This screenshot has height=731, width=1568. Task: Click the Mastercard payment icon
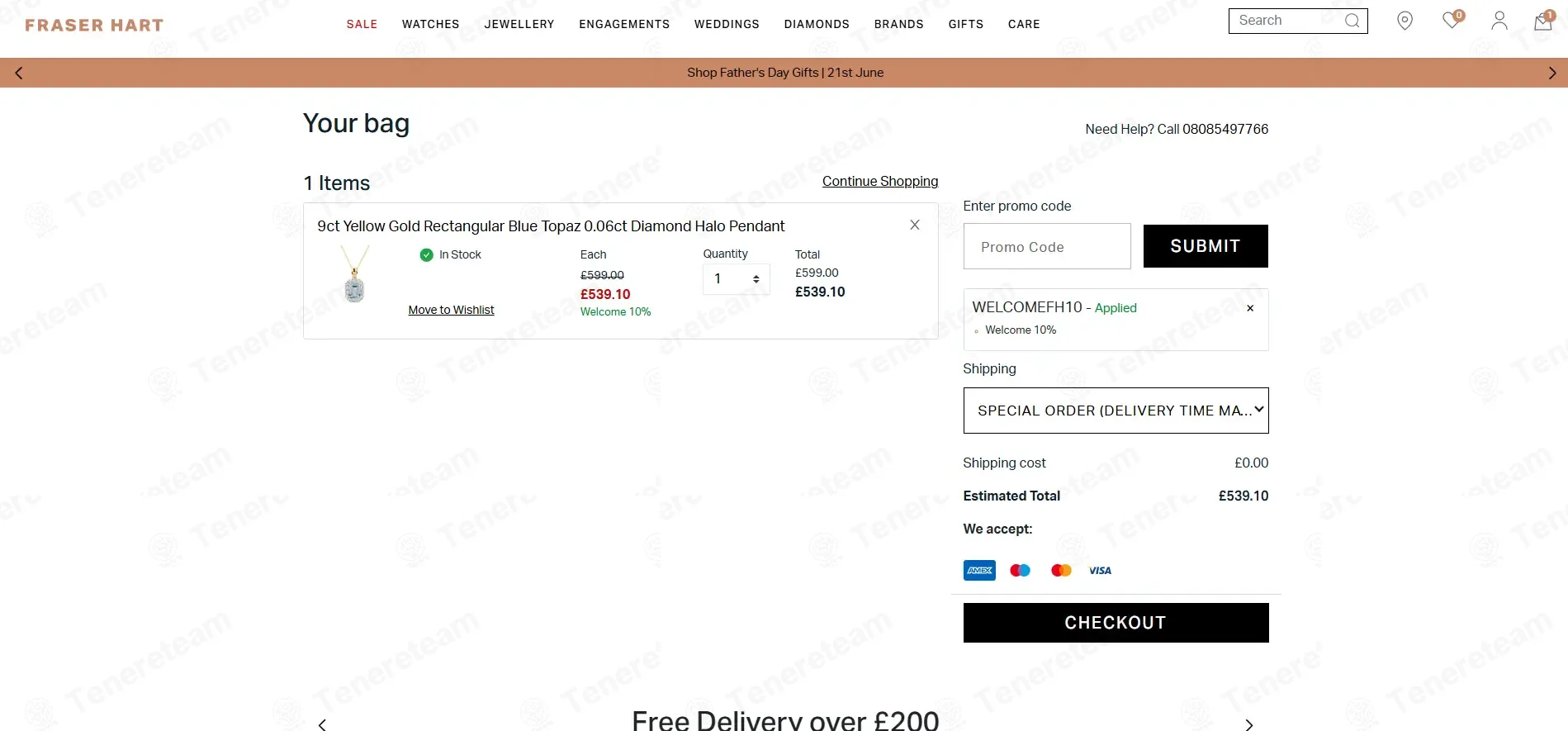click(x=1061, y=570)
